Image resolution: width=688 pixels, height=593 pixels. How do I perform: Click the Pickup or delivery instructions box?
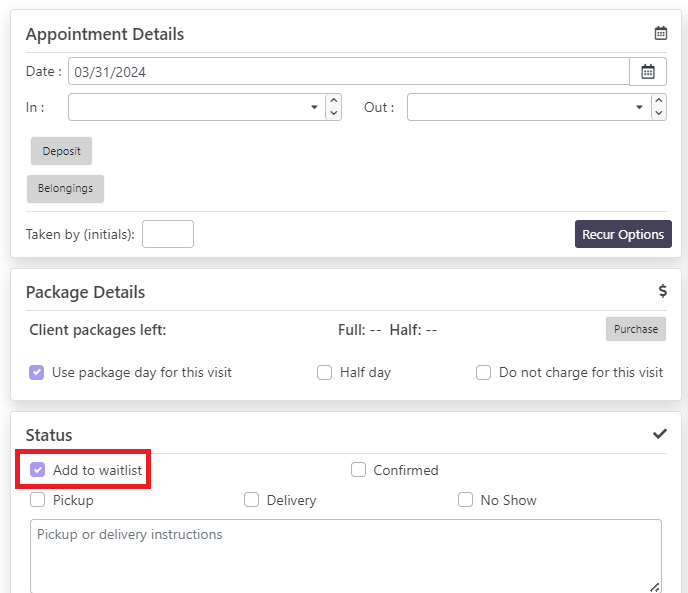(x=346, y=556)
